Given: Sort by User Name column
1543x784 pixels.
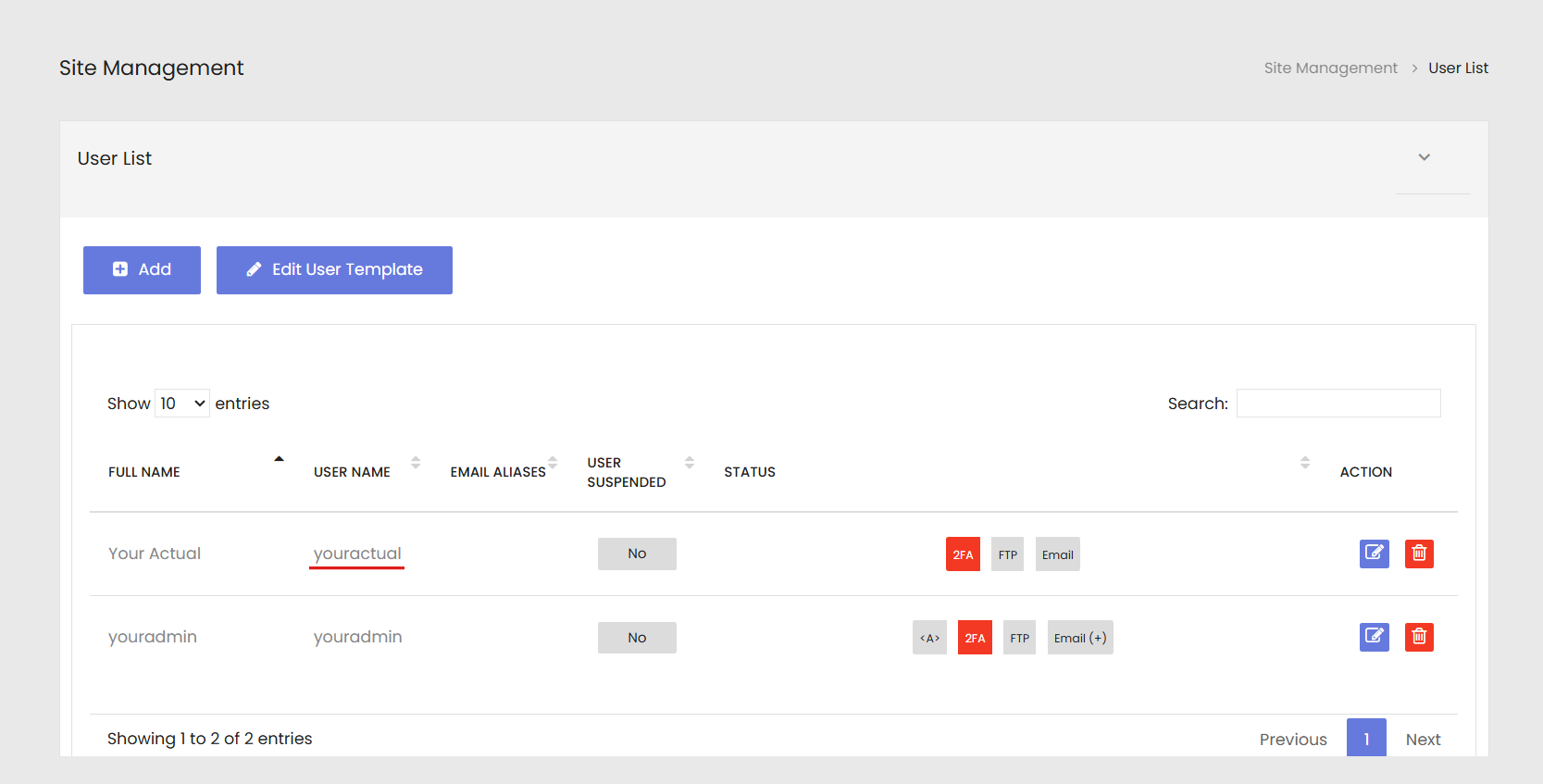Looking at the screenshot, I should [x=416, y=463].
